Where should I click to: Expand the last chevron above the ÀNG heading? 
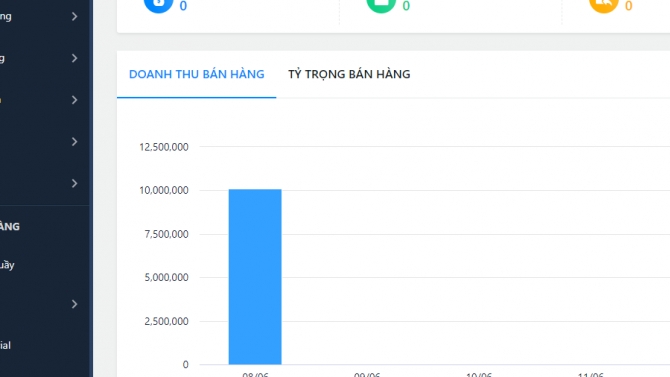[74, 183]
